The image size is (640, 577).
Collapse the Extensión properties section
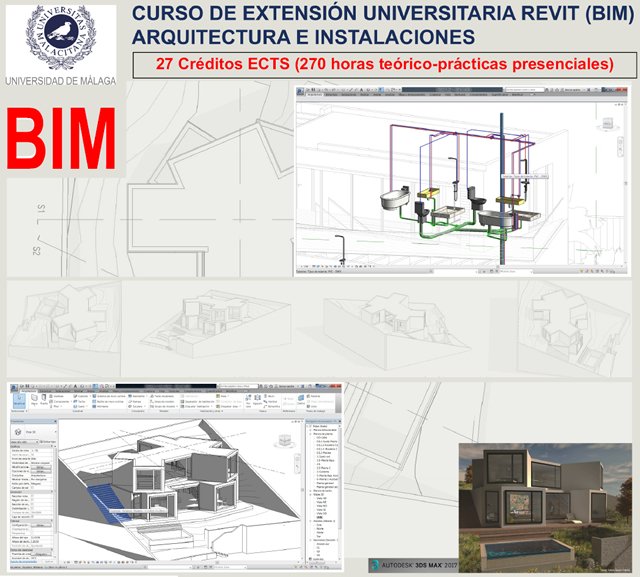coord(52,491)
